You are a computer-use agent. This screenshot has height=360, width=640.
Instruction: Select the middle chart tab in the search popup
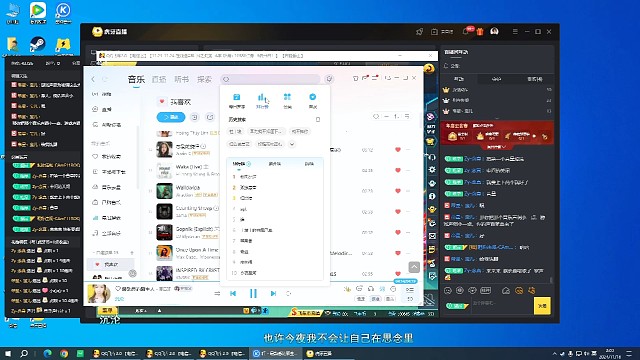point(275,164)
